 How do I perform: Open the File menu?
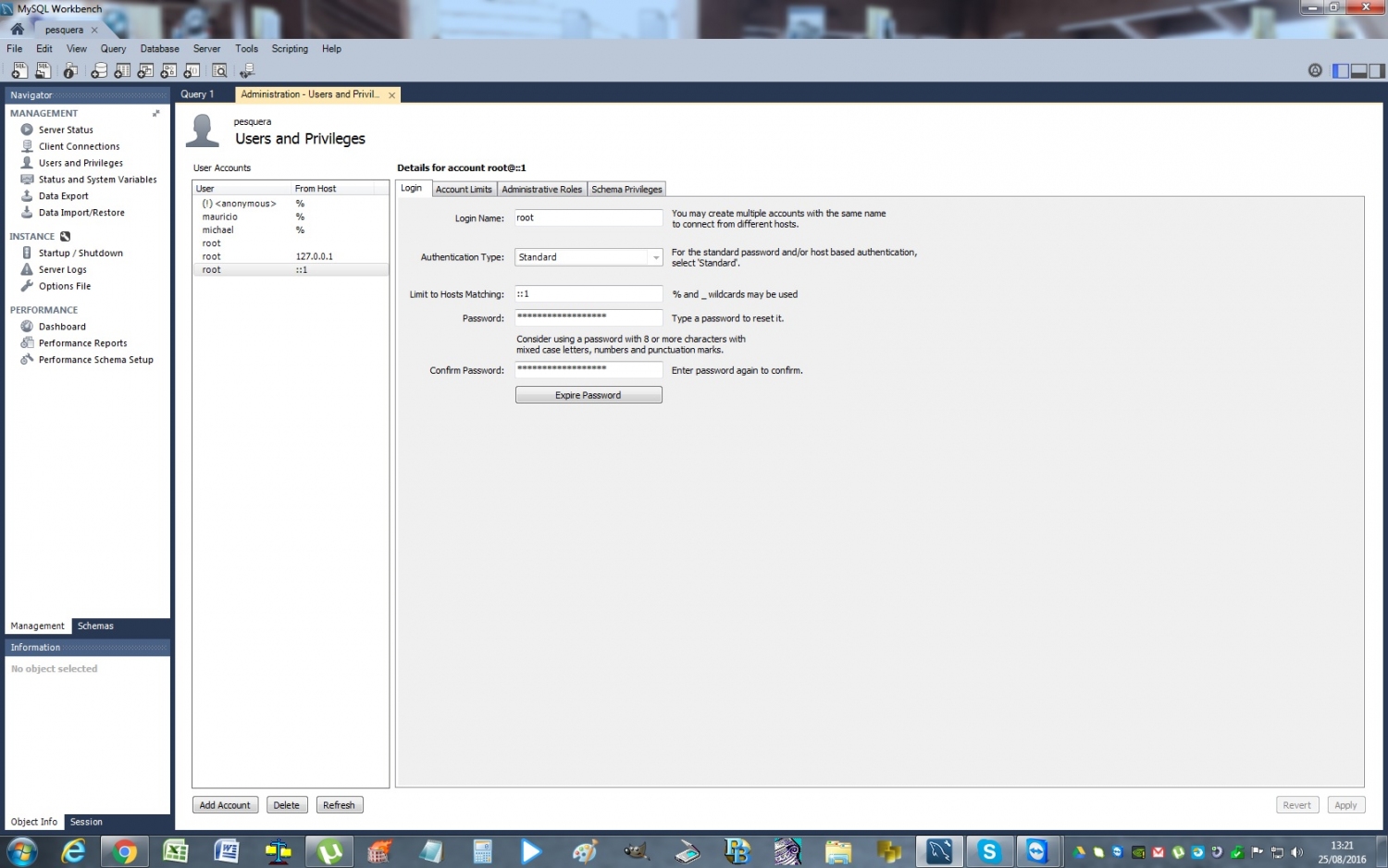click(x=15, y=49)
